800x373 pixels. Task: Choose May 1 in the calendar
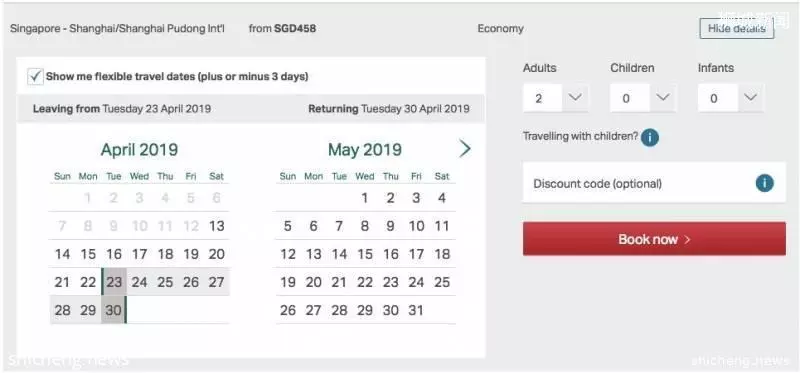click(x=364, y=198)
